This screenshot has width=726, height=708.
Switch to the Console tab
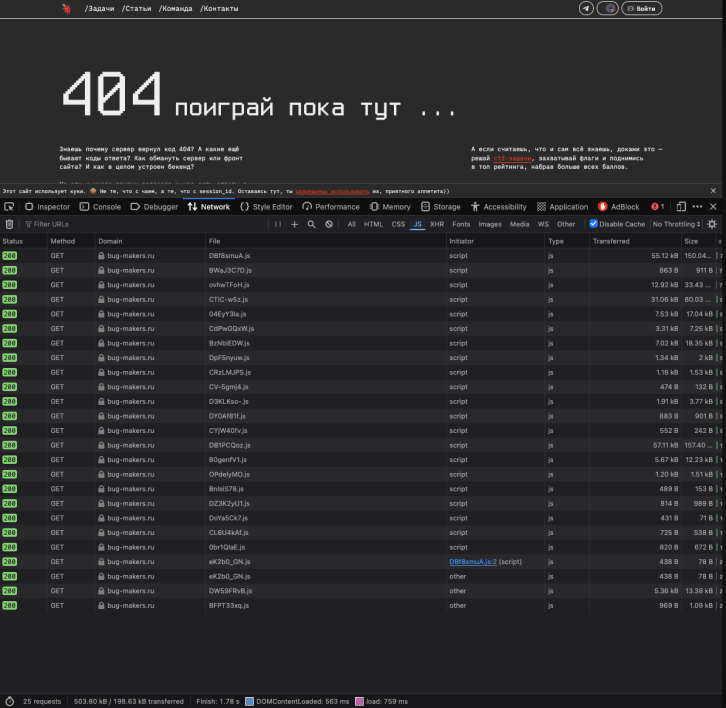(100, 207)
